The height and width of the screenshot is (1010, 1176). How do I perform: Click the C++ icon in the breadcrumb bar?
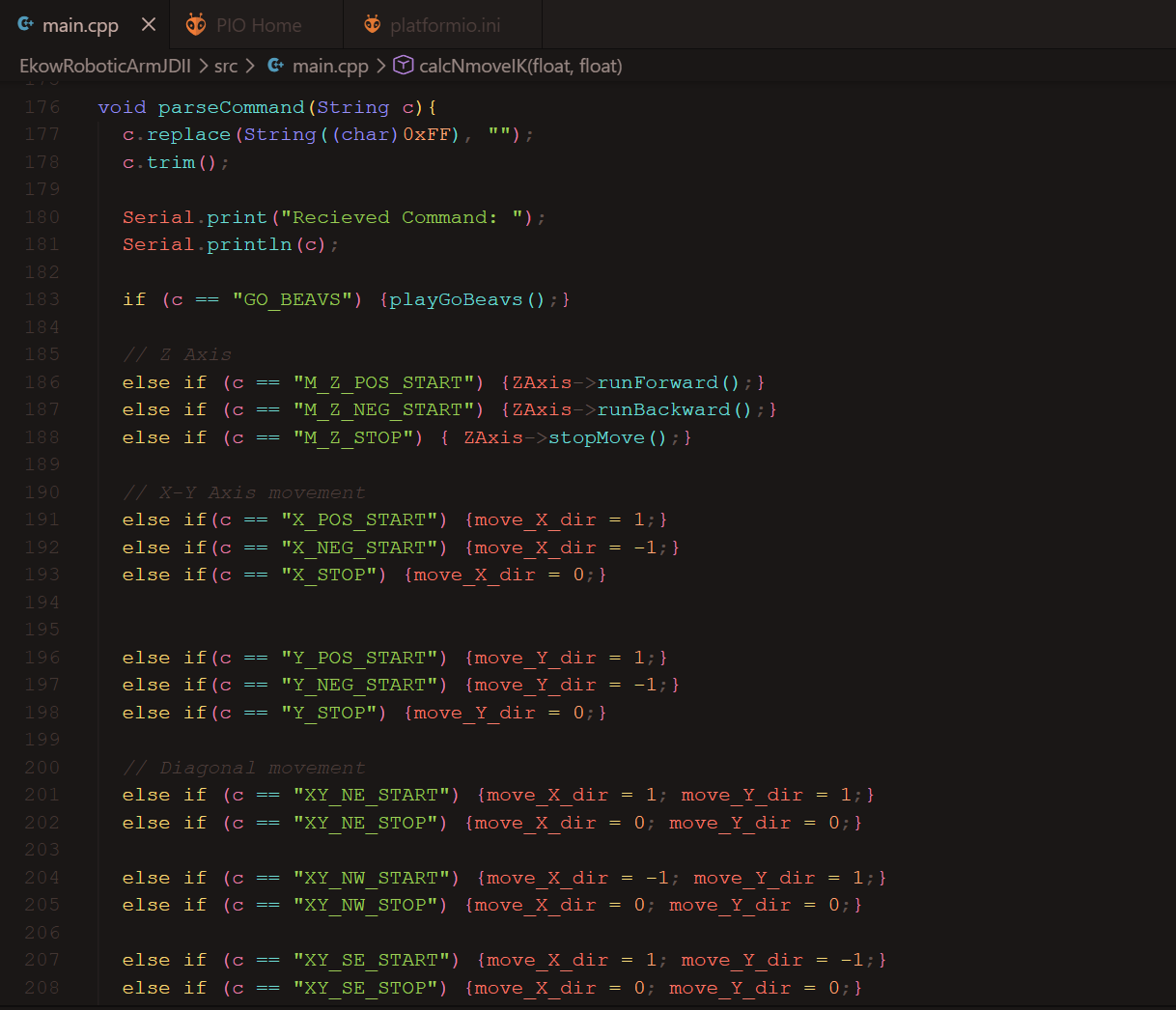(x=276, y=66)
